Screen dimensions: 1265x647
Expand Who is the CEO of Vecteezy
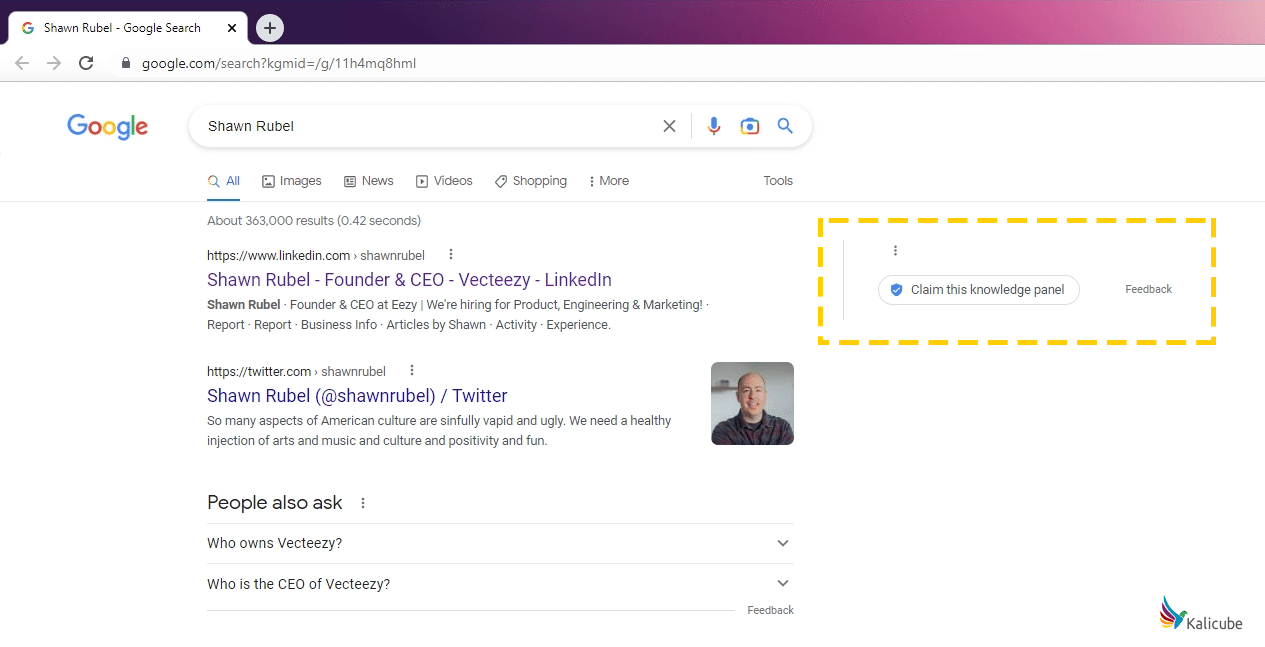click(x=500, y=584)
